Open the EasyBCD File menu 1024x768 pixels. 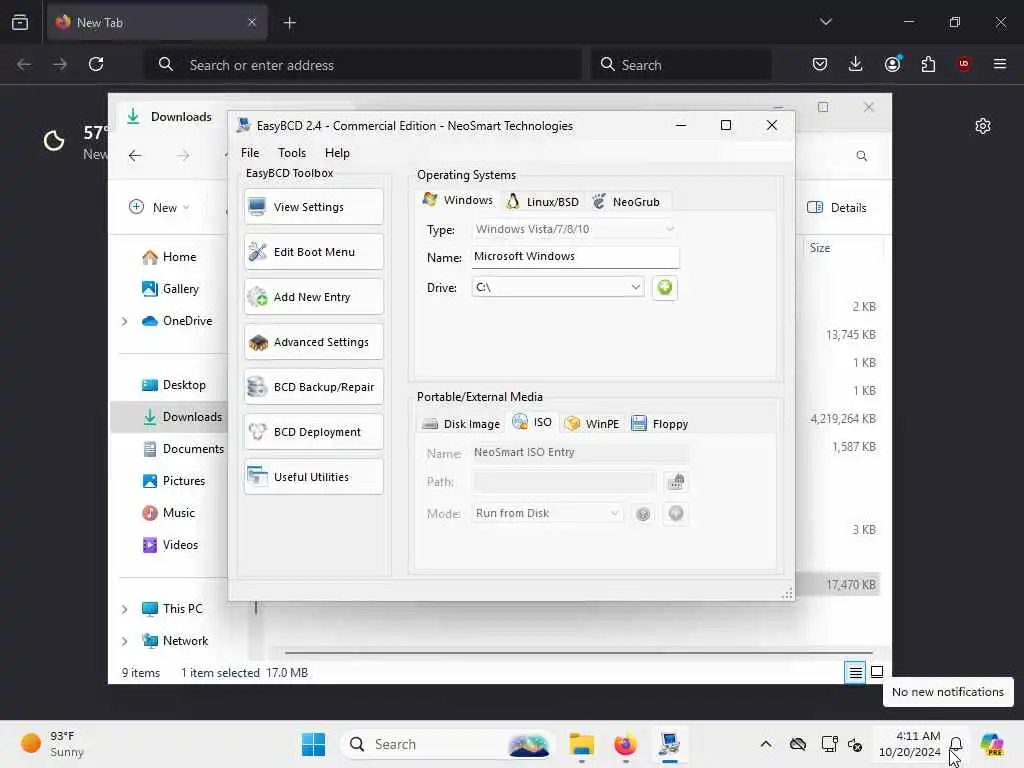[250, 153]
